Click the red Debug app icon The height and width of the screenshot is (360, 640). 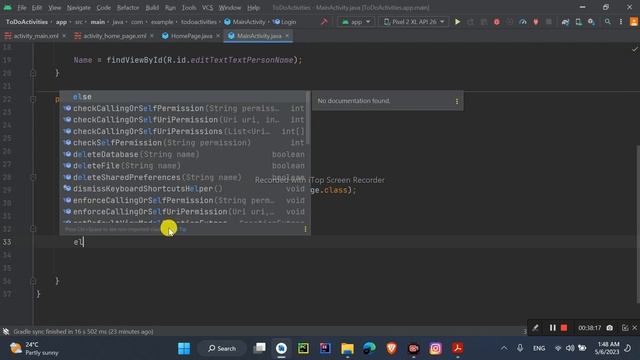pyautogui.click(x=496, y=22)
